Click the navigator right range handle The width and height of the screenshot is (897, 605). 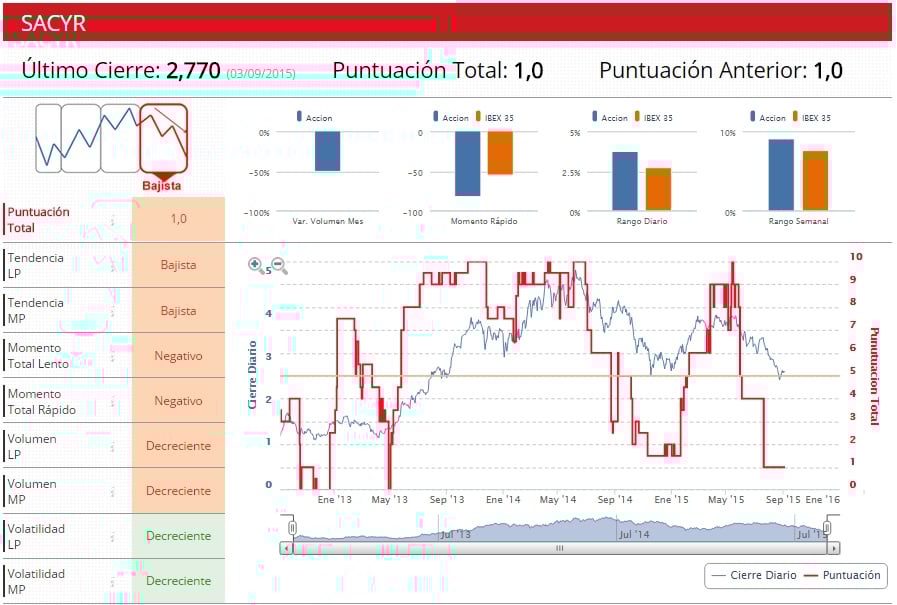click(827, 527)
